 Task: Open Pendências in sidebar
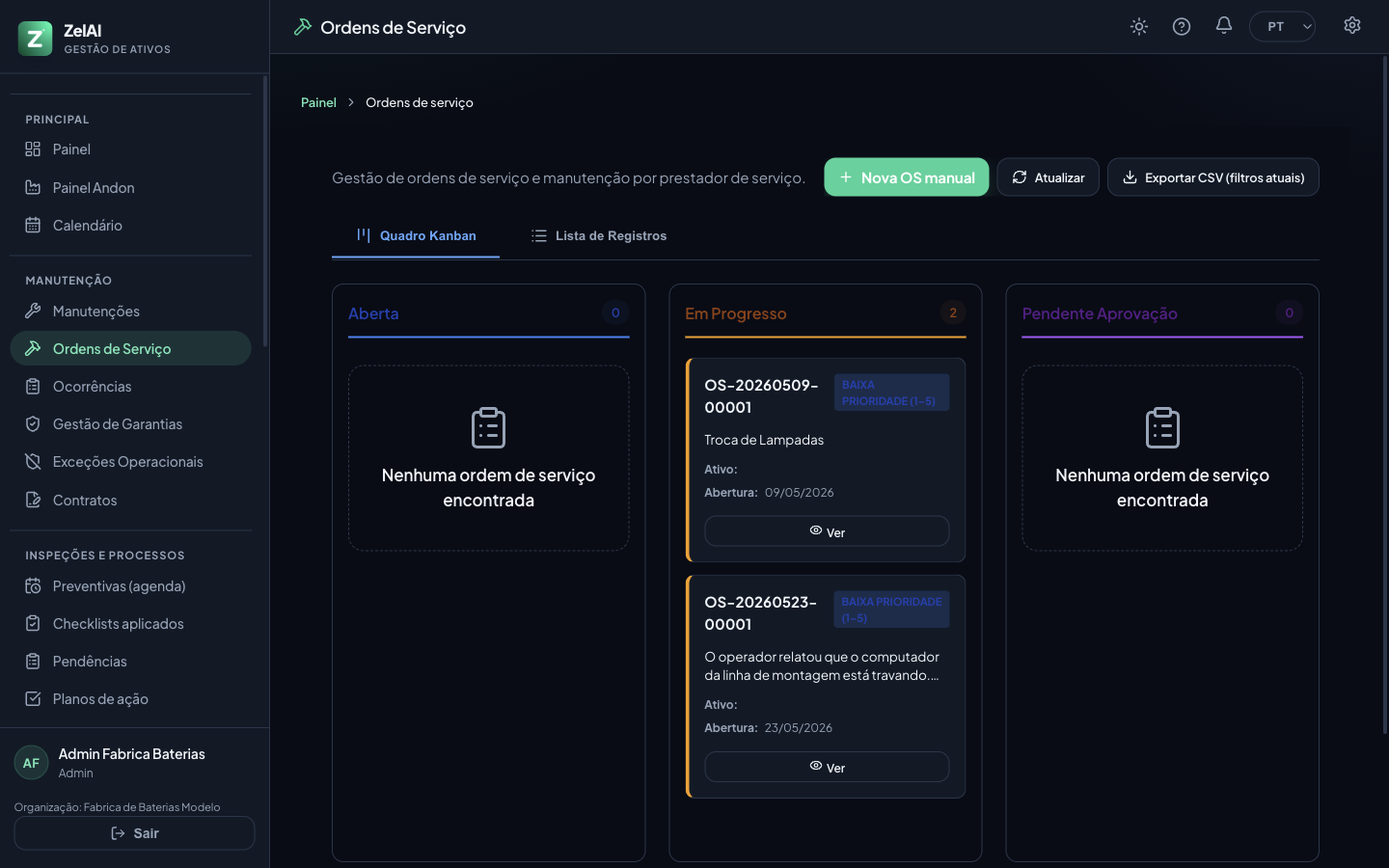tap(130, 662)
